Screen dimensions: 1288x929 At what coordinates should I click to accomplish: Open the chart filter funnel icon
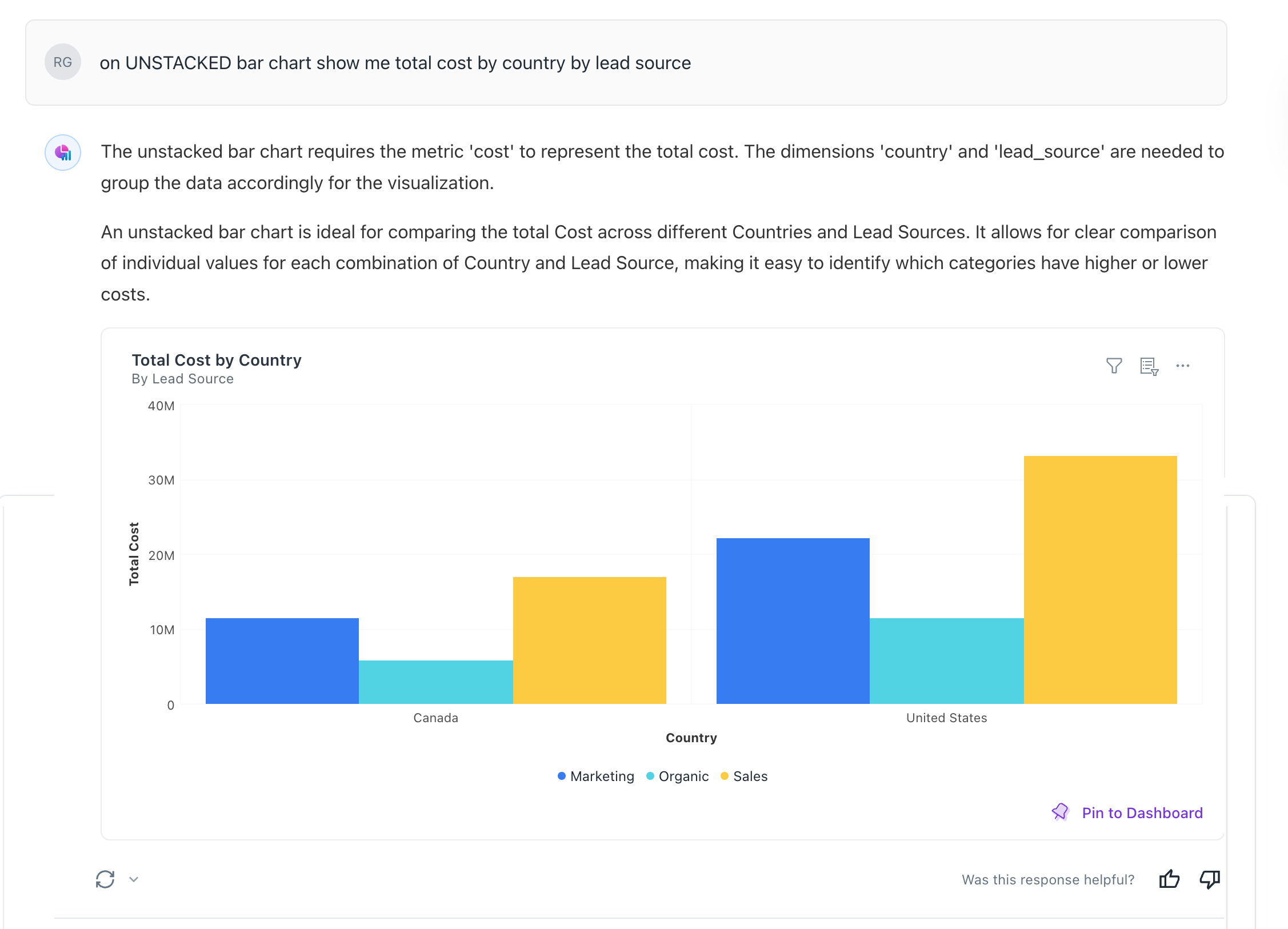[x=1114, y=366]
